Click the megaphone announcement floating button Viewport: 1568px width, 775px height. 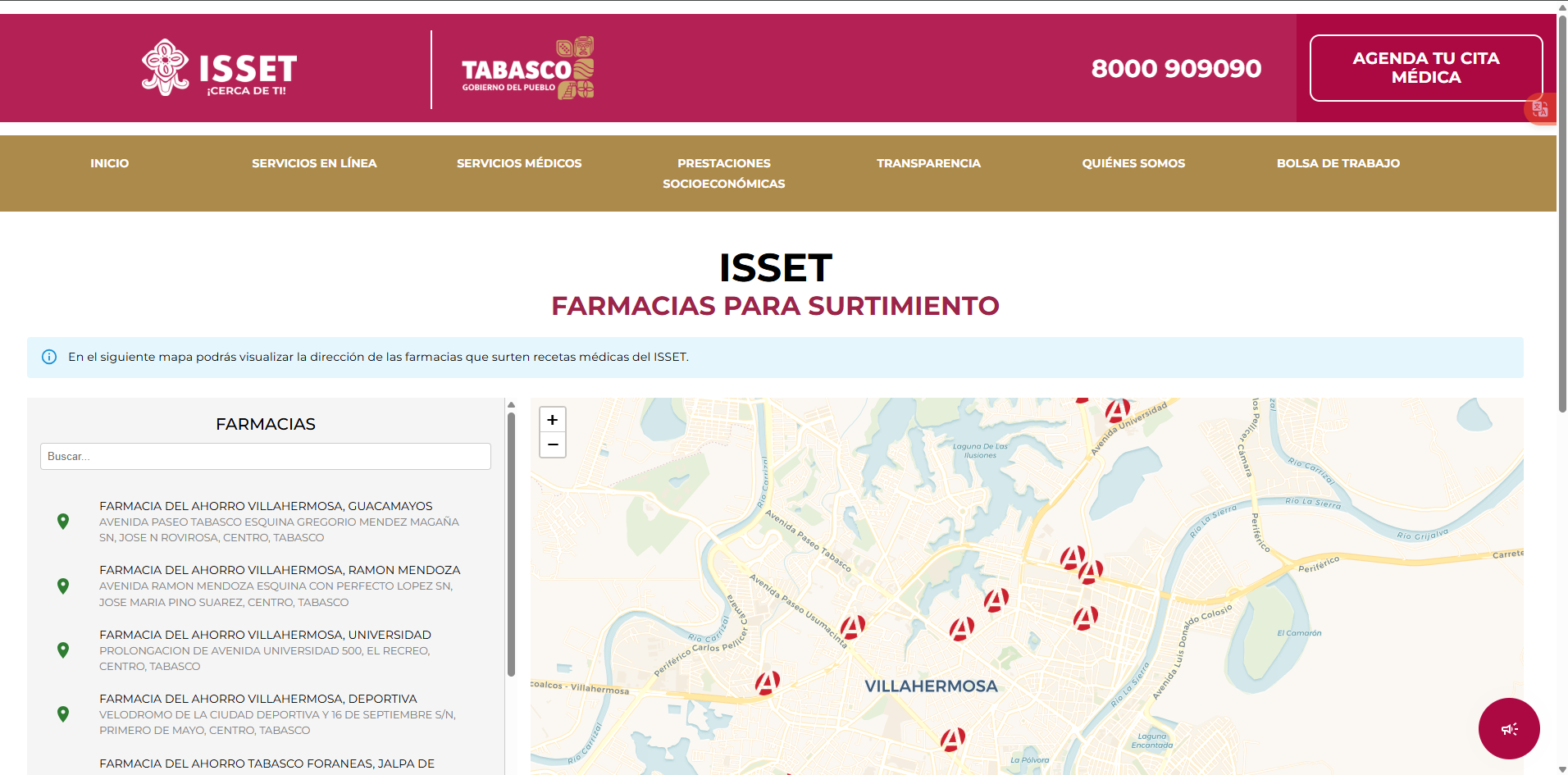1509,728
